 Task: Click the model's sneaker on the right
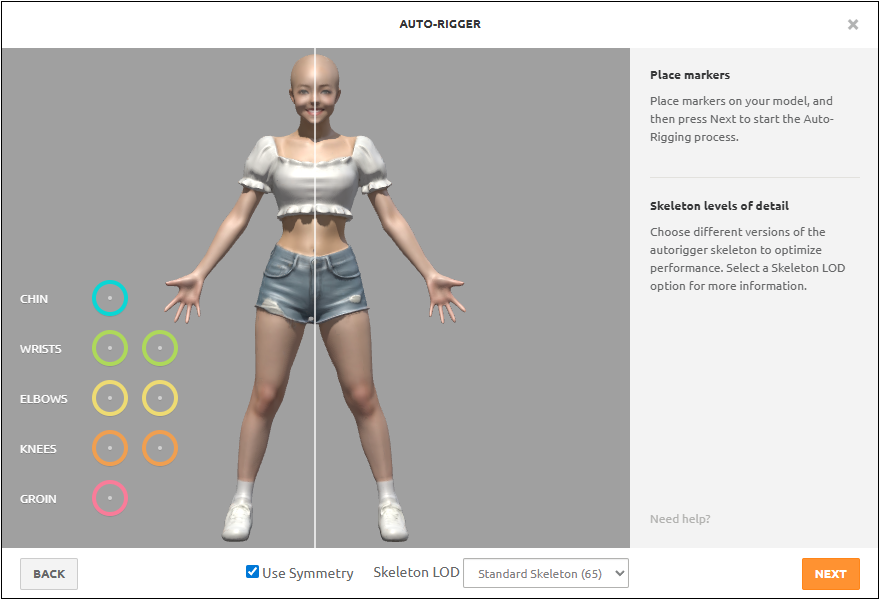coord(392,520)
